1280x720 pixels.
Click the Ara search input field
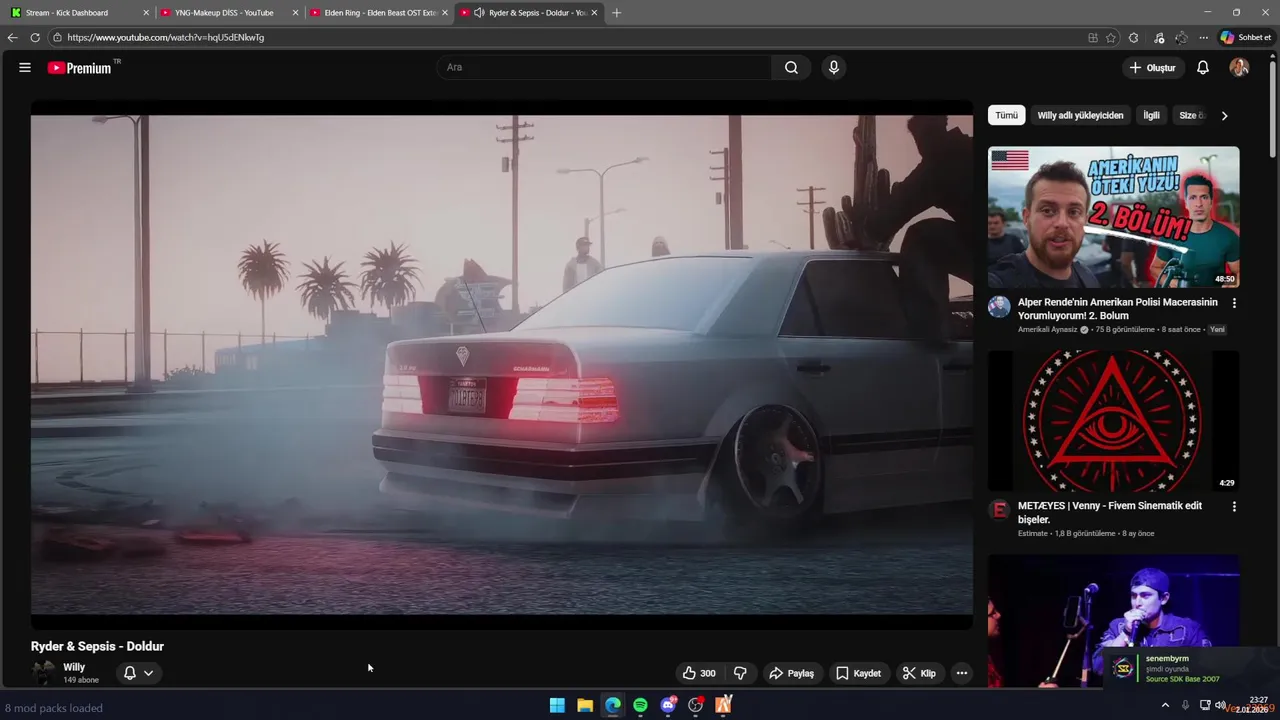(603, 68)
